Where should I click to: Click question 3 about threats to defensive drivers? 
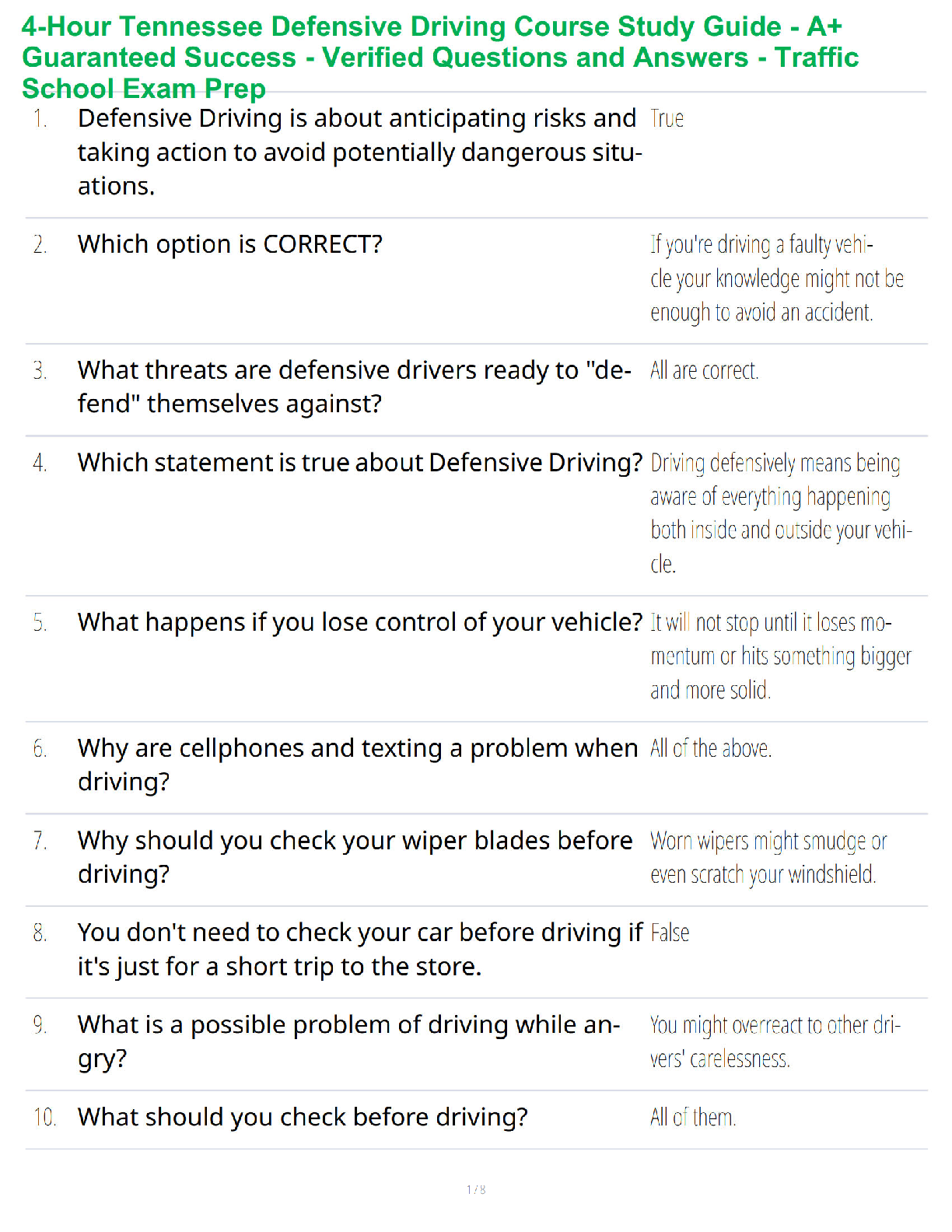pos(354,387)
